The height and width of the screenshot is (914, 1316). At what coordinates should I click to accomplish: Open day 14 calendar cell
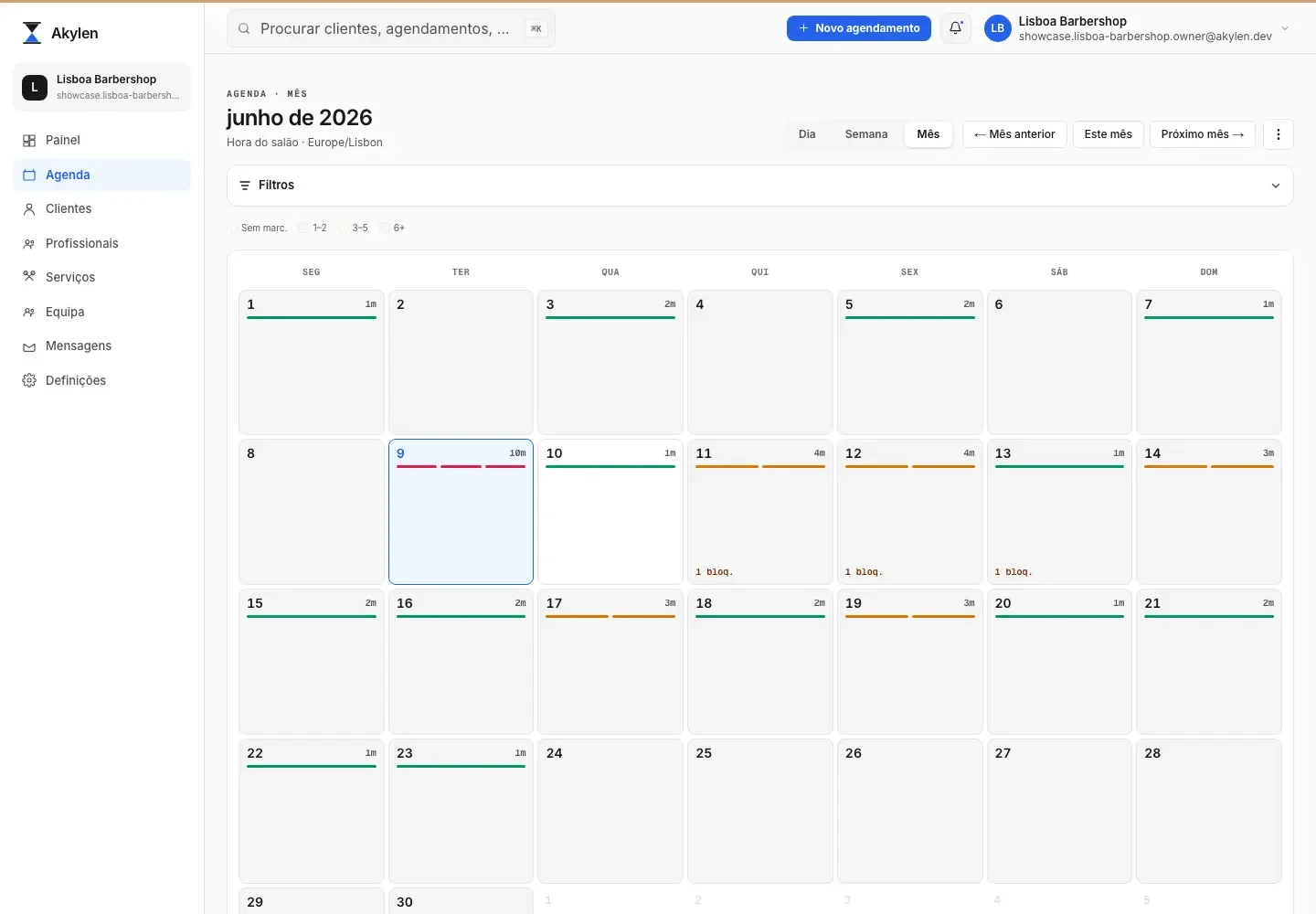pos(1209,512)
